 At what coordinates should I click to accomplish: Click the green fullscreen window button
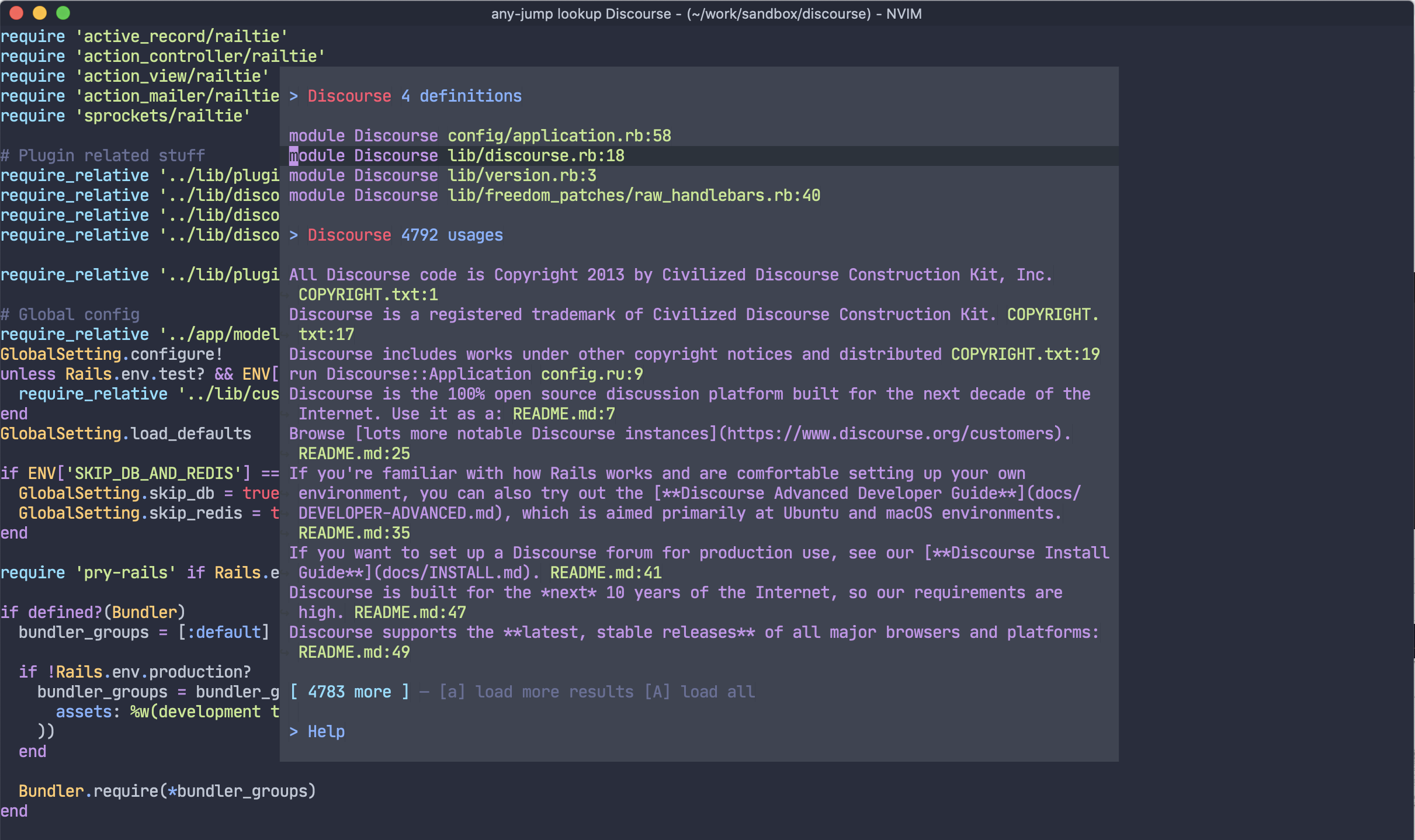tap(63, 13)
